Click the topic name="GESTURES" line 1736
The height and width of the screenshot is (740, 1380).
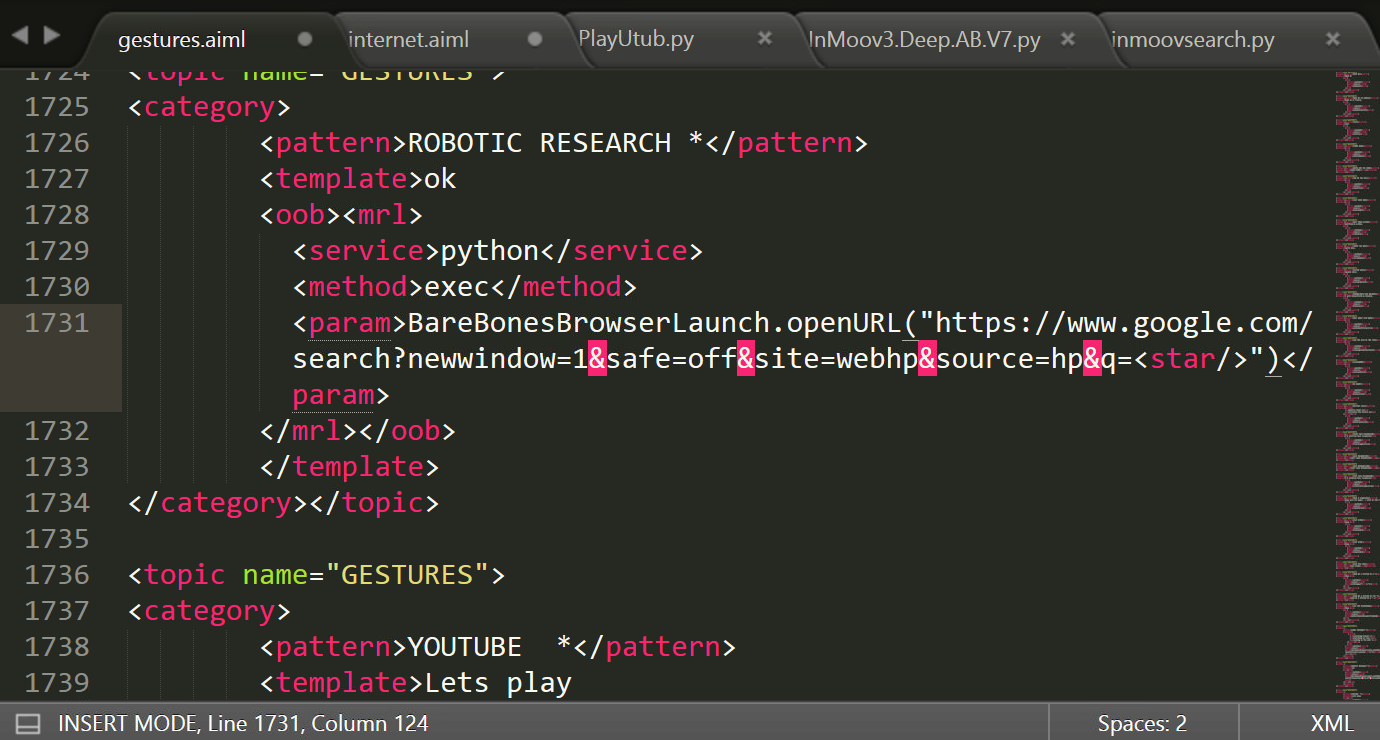pos(317,575)
